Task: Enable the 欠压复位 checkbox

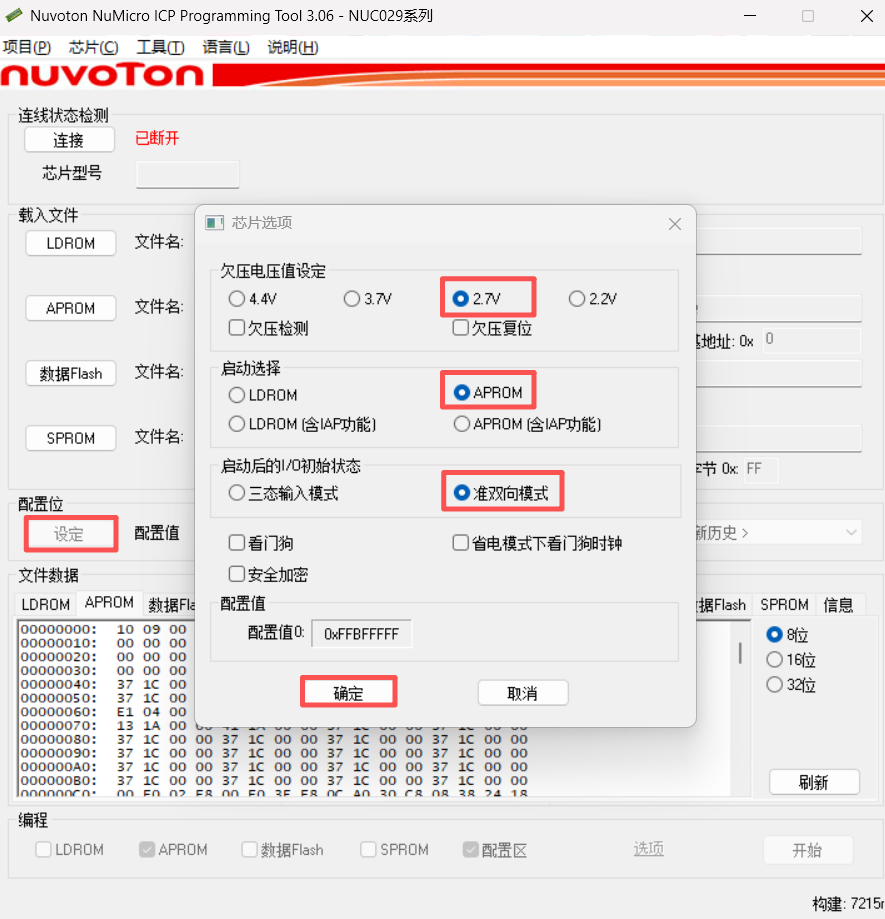Action: click(461, 327)
